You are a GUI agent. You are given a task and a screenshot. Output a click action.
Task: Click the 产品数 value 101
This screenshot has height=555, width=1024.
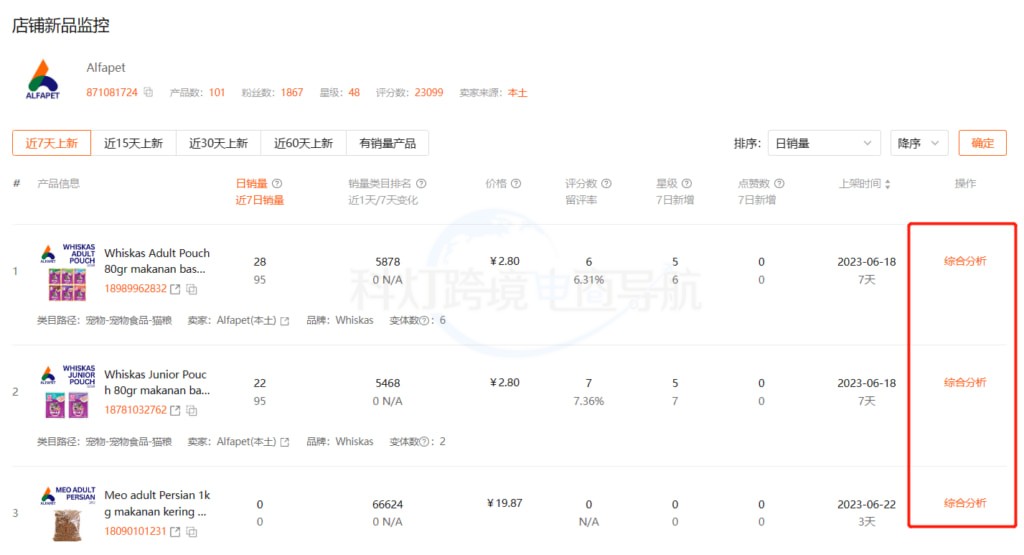pos(217,92)
